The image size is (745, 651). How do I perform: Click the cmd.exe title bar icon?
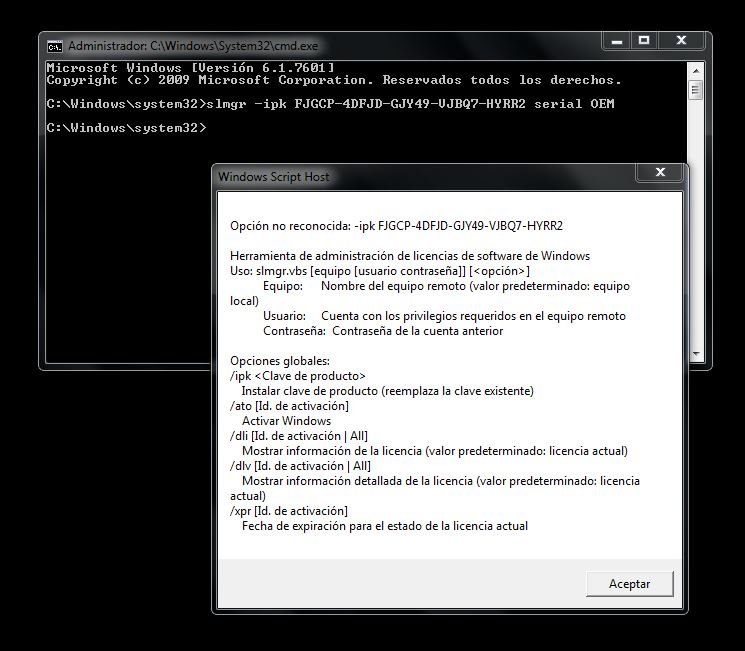click(55, 47)
